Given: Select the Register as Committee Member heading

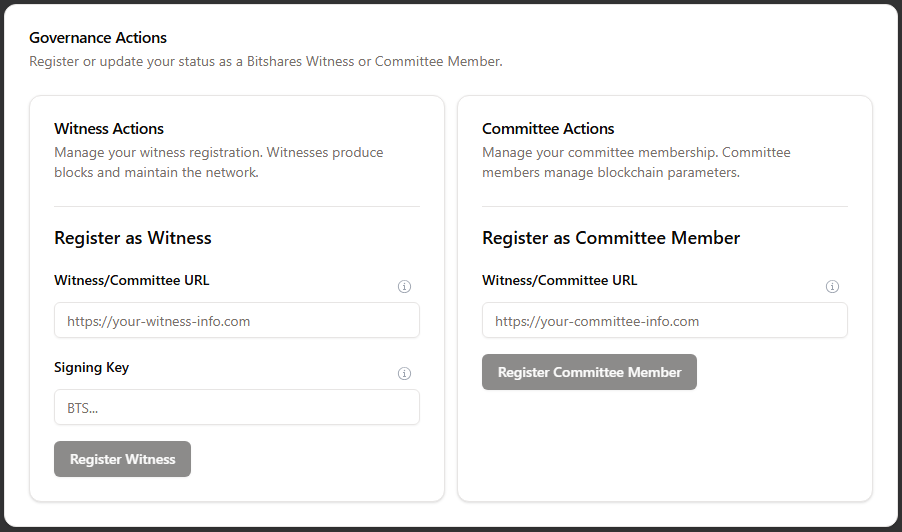Looking at the screenshot, I should 611,238.
